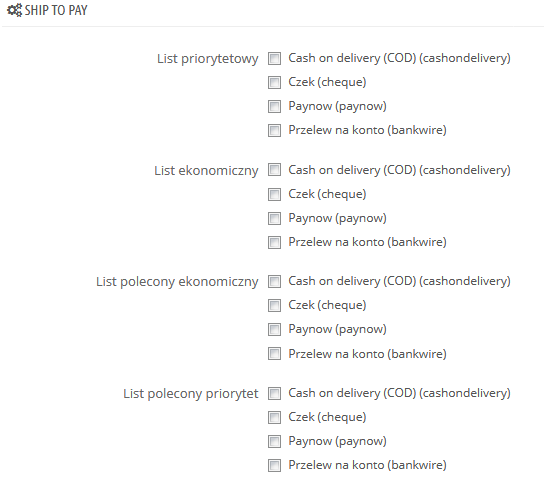Check Czek (cheque) under List polecony priorytet
This screenshot has width=544, height=481.
(274, 417)
